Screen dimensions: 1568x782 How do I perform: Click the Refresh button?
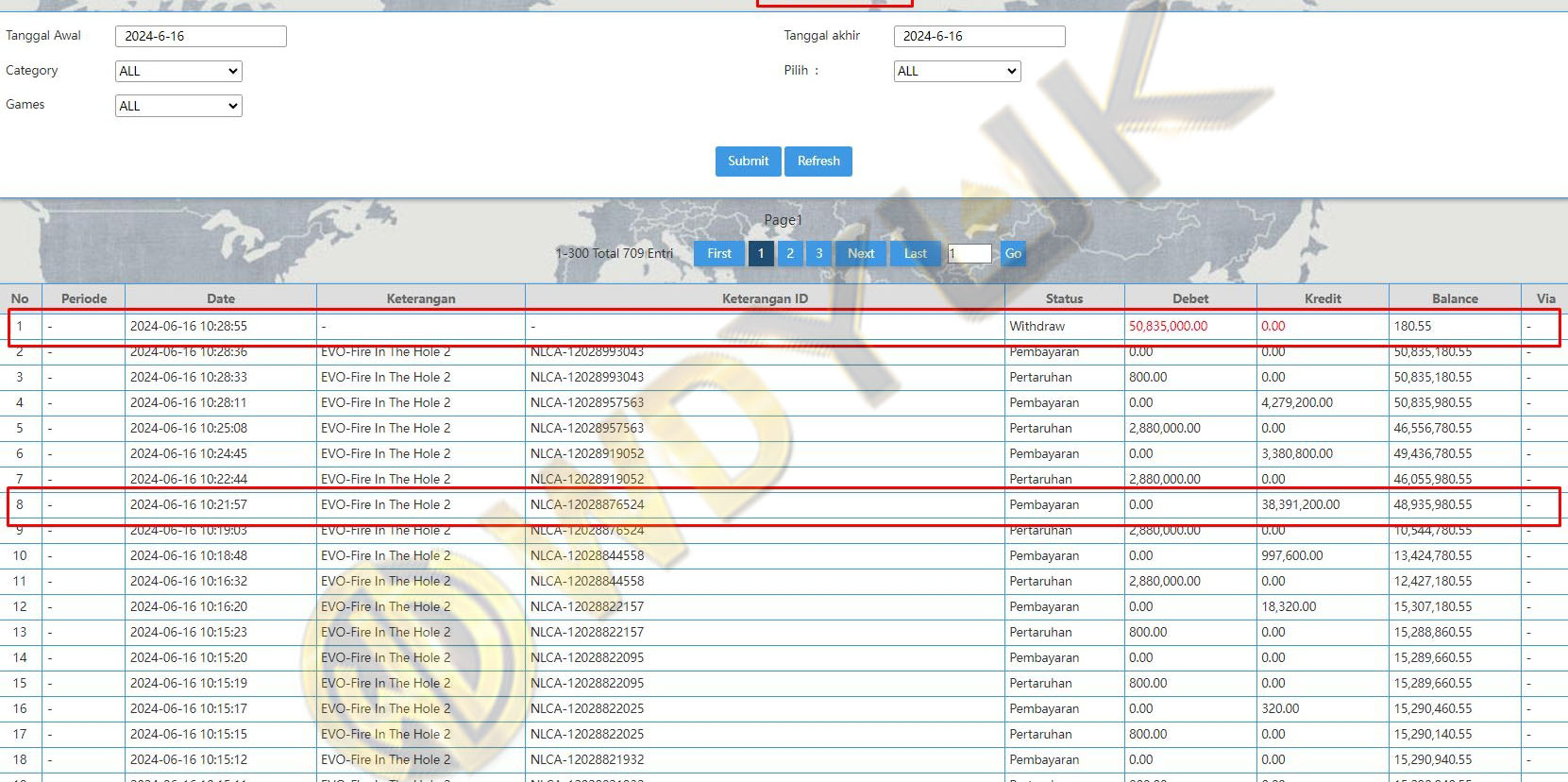(818, 161)
